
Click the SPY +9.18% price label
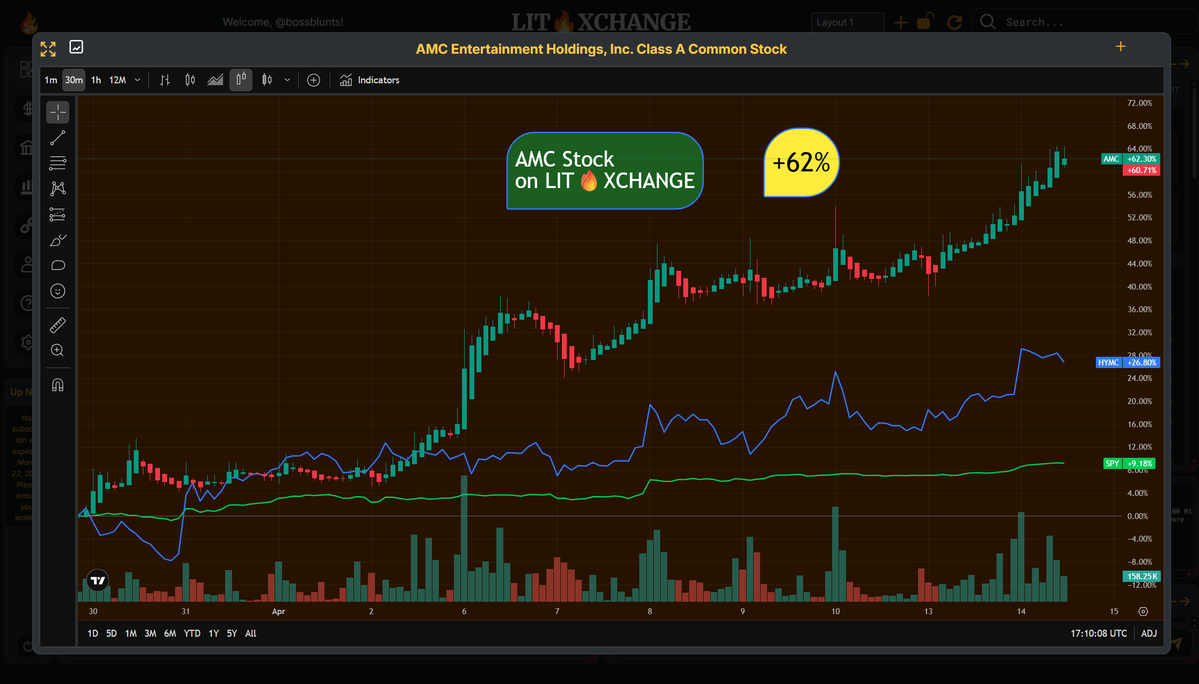[x=1129, y=463]
